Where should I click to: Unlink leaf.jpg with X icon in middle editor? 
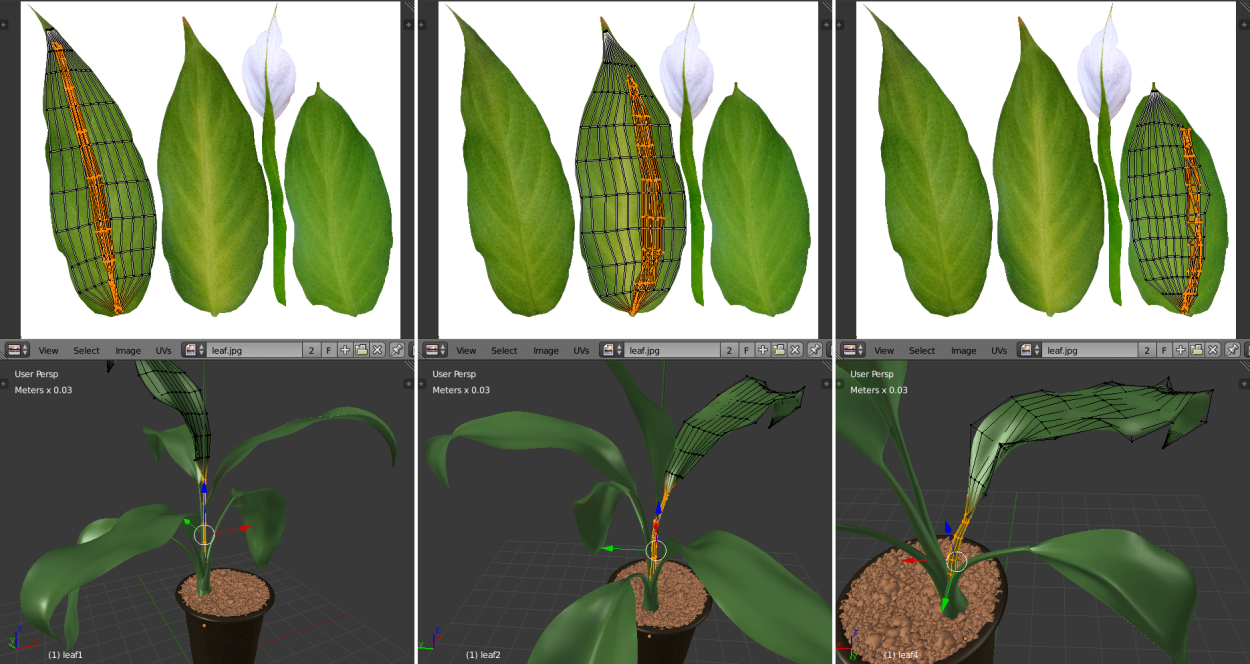[795, 350]
